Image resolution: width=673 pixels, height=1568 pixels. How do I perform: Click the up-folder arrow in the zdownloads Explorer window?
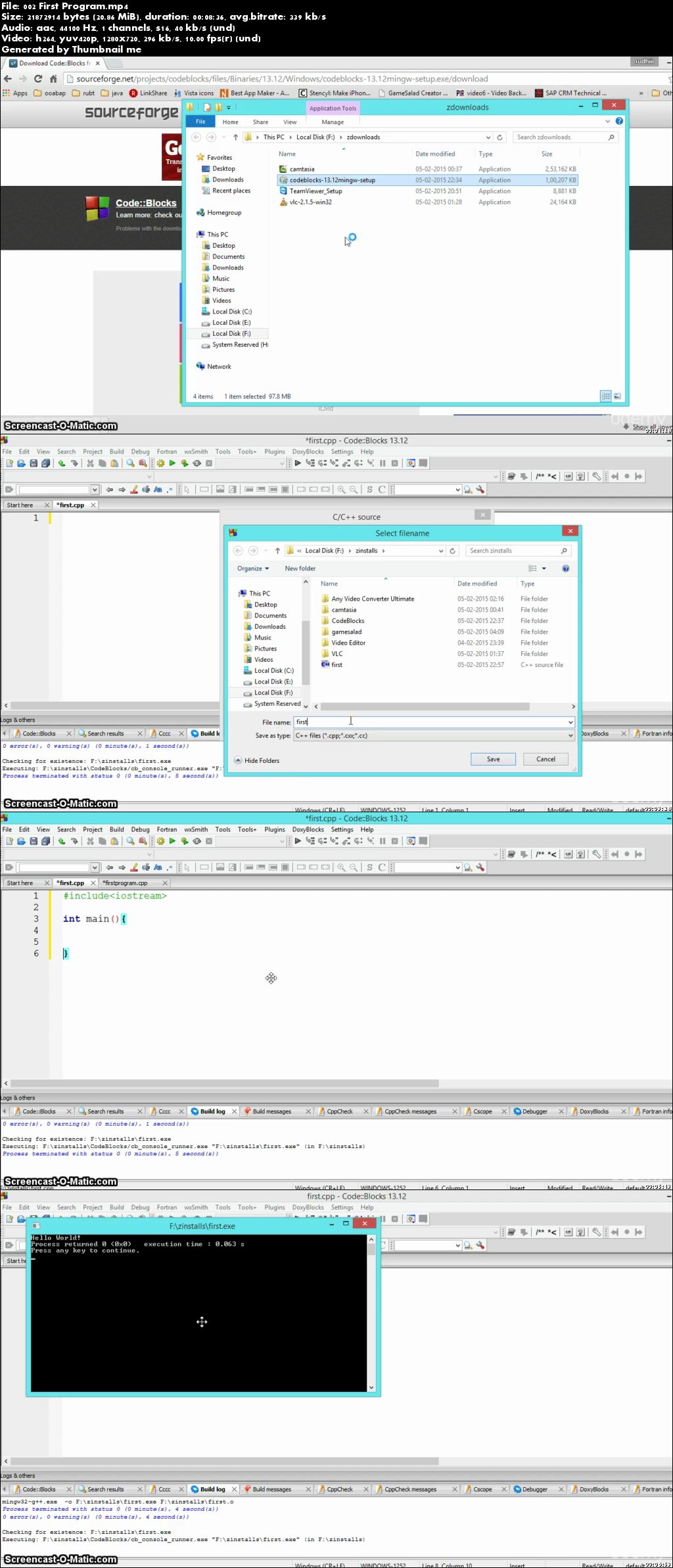[235, 137]
